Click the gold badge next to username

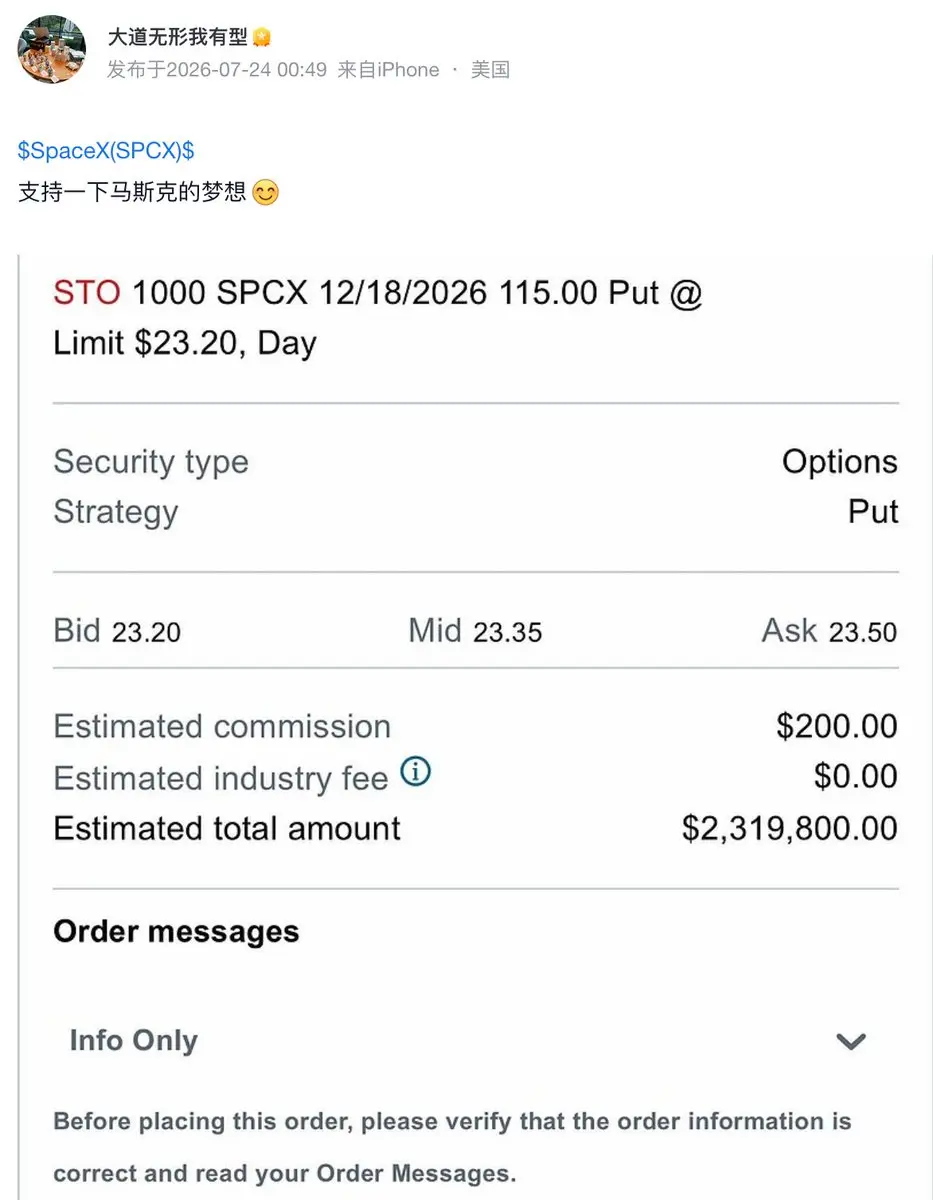pyautogui.click(x=262, y=38)
